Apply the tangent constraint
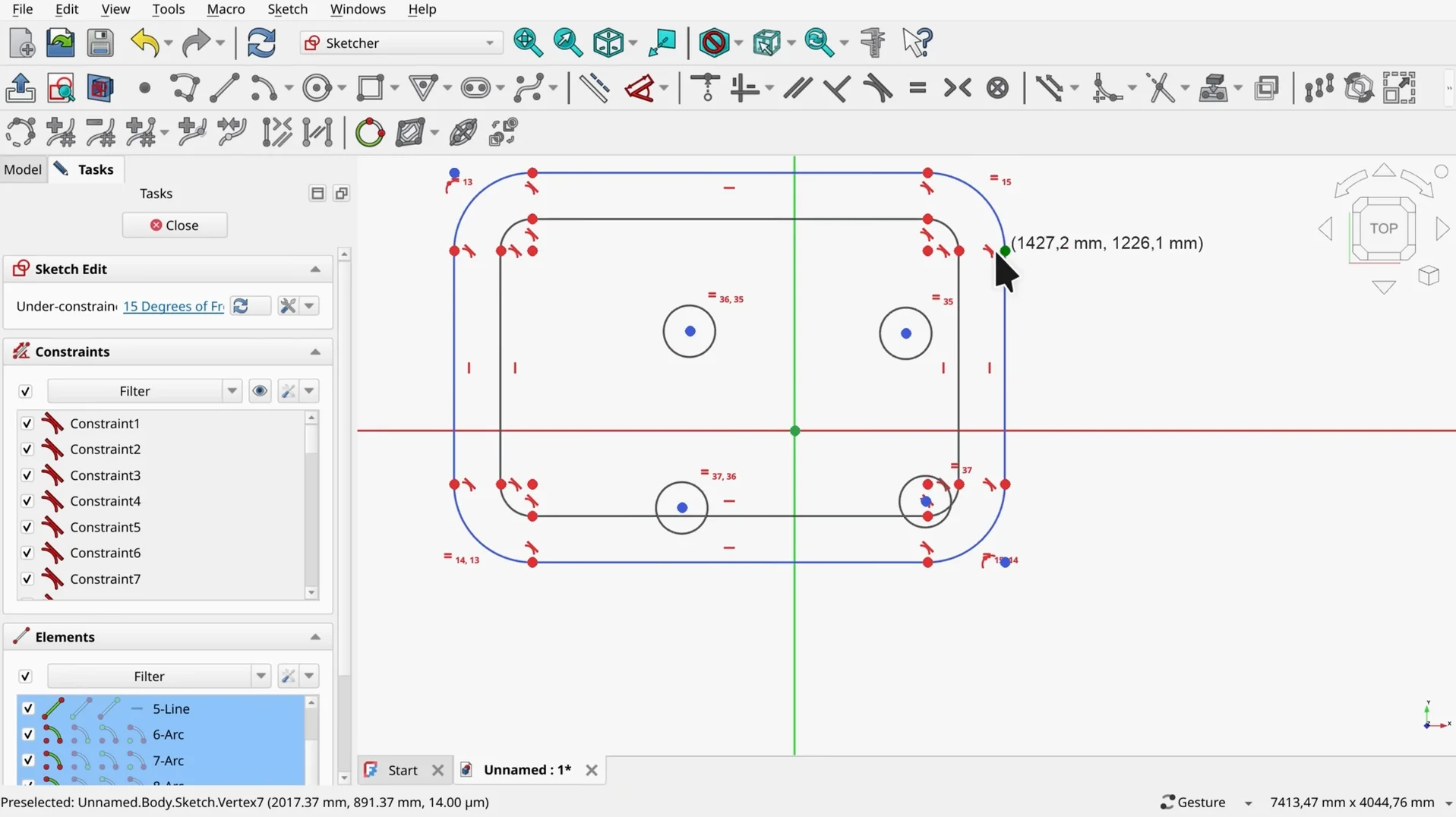Image resolution: width=1456 pixels, height=817 pixels. tap(877, 88)
